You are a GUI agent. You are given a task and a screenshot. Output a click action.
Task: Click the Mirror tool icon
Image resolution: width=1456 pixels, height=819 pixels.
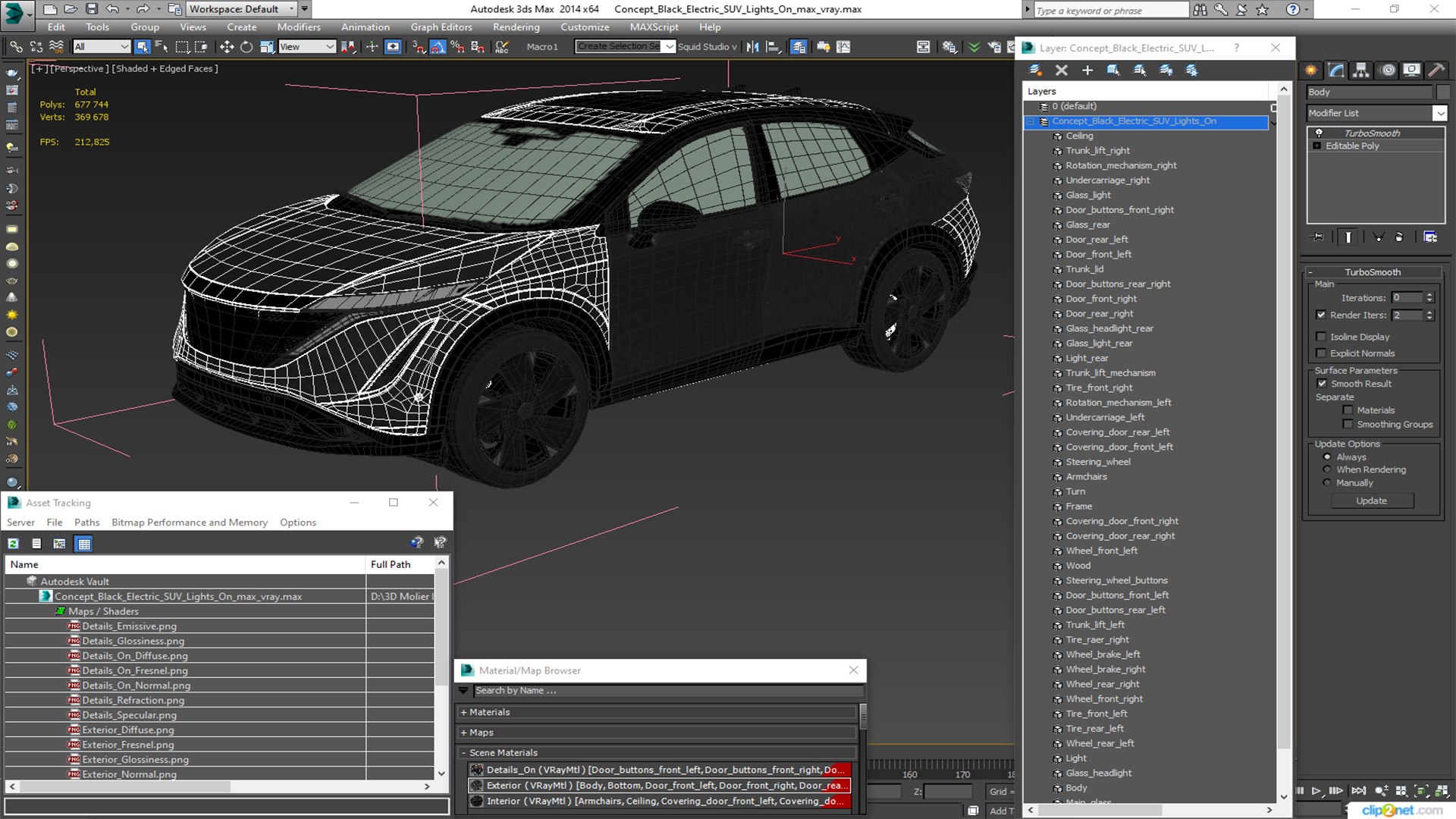[752, 47]
